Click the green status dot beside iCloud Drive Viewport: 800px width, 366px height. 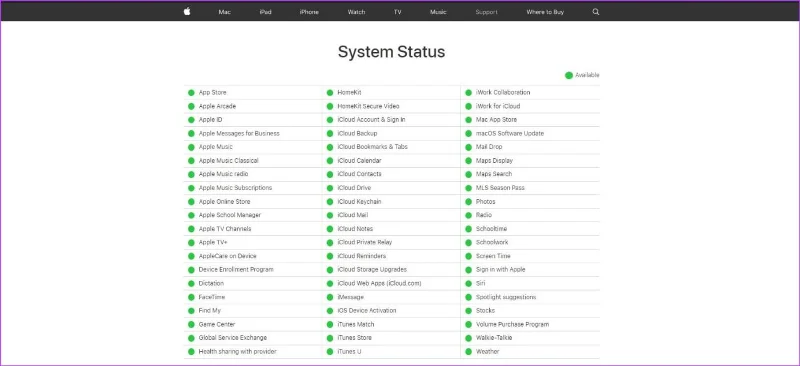tap(330, 188)
